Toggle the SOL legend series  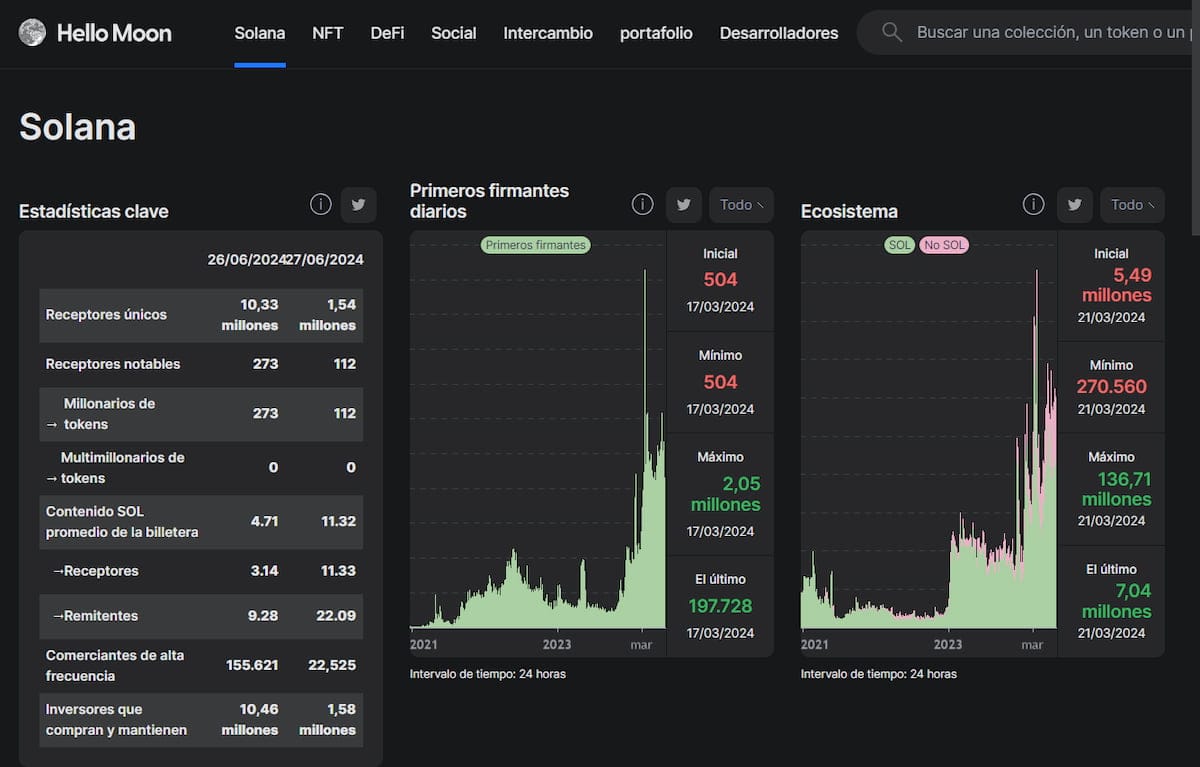coord(900,245)
